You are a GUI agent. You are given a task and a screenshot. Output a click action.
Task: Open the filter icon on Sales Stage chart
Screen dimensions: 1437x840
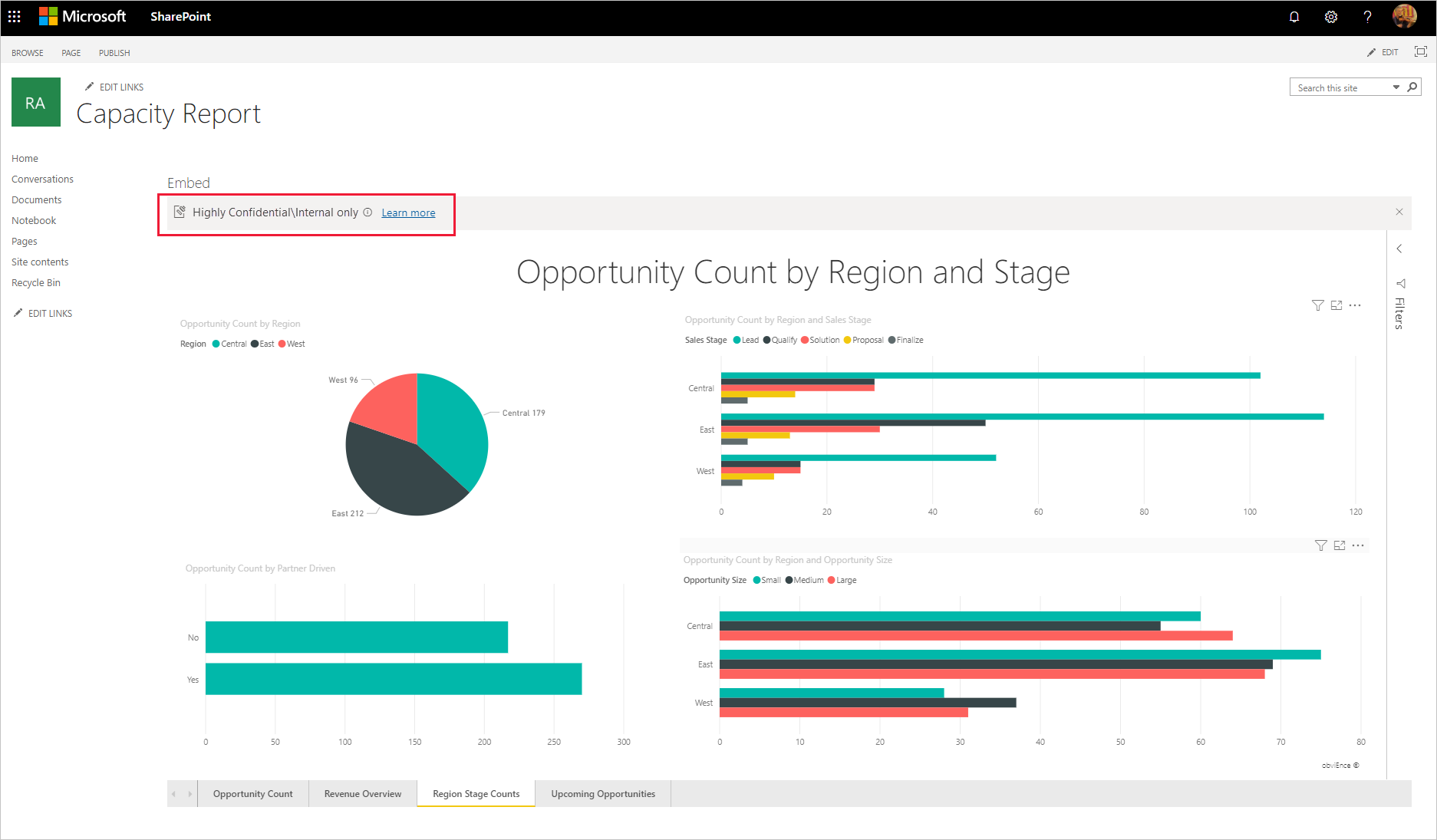coord(1318,305)
